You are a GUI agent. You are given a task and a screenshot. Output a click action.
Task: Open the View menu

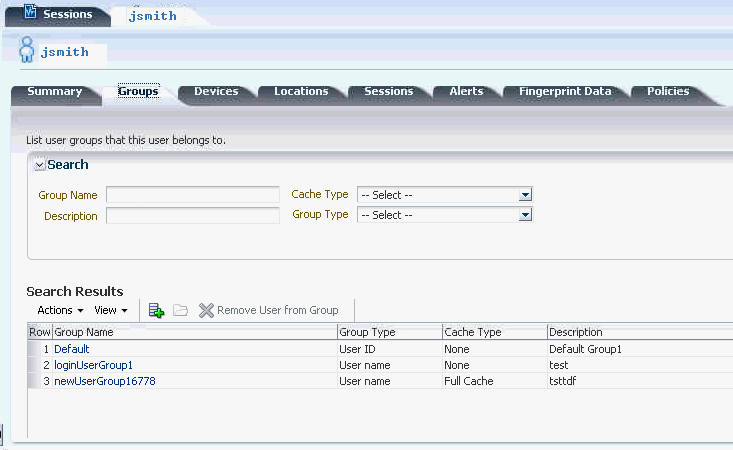pos(111,310)
